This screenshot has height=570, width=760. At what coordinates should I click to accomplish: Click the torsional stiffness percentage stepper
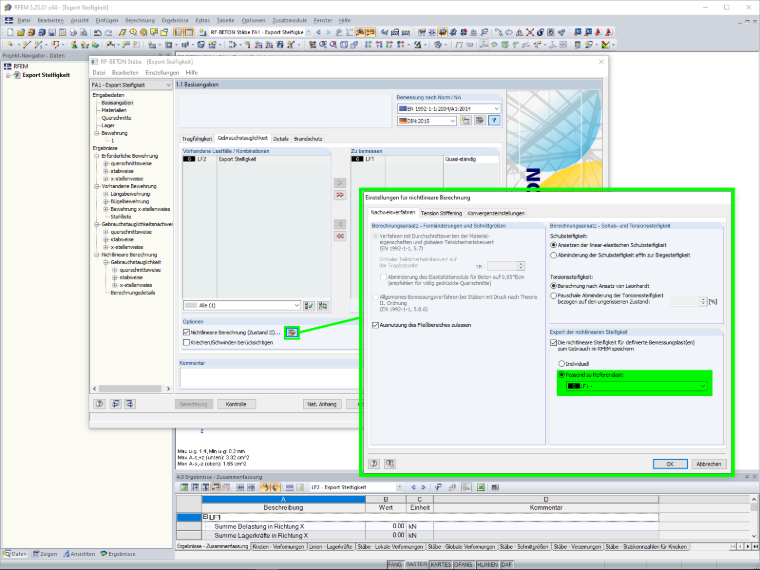(703, 301)
